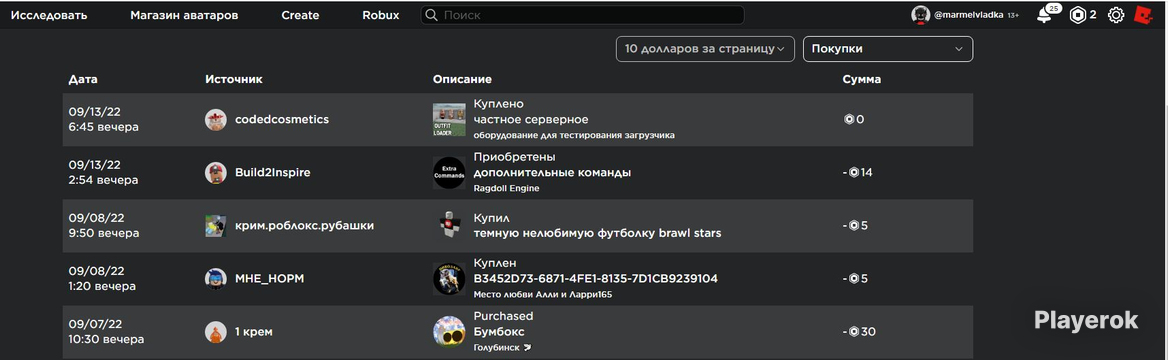Image resolution: width=1168 pixels, height=360 pixels.
Task: Open the Бумбокс item link
Action: [499, 332]
